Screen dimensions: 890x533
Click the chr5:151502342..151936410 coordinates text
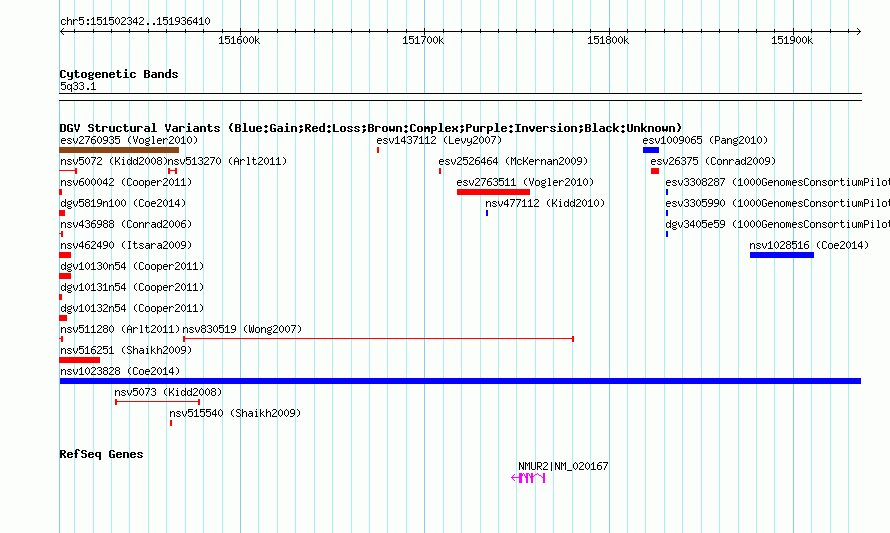(135, 21)
